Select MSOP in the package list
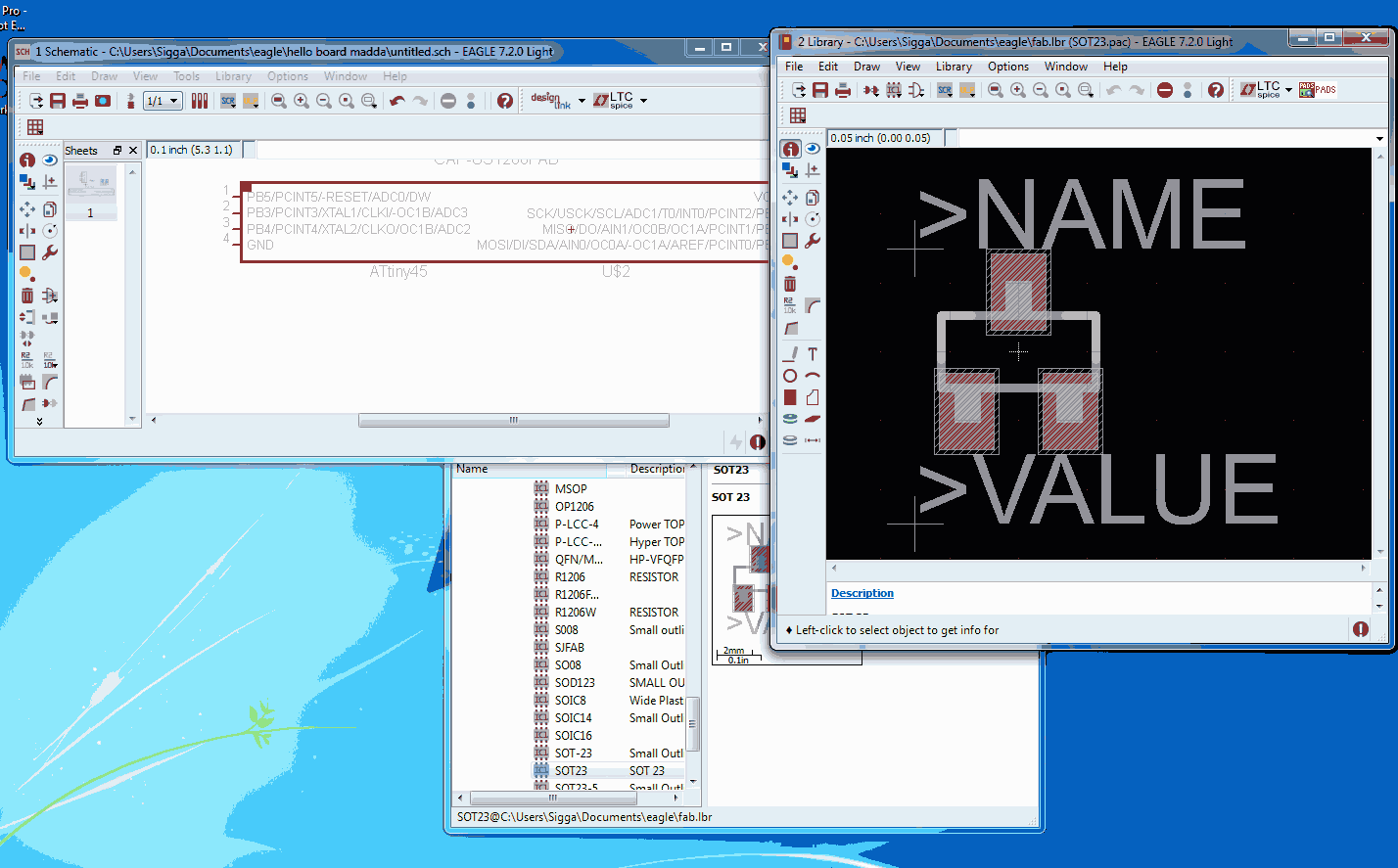1398x868 pixels. 571,489
